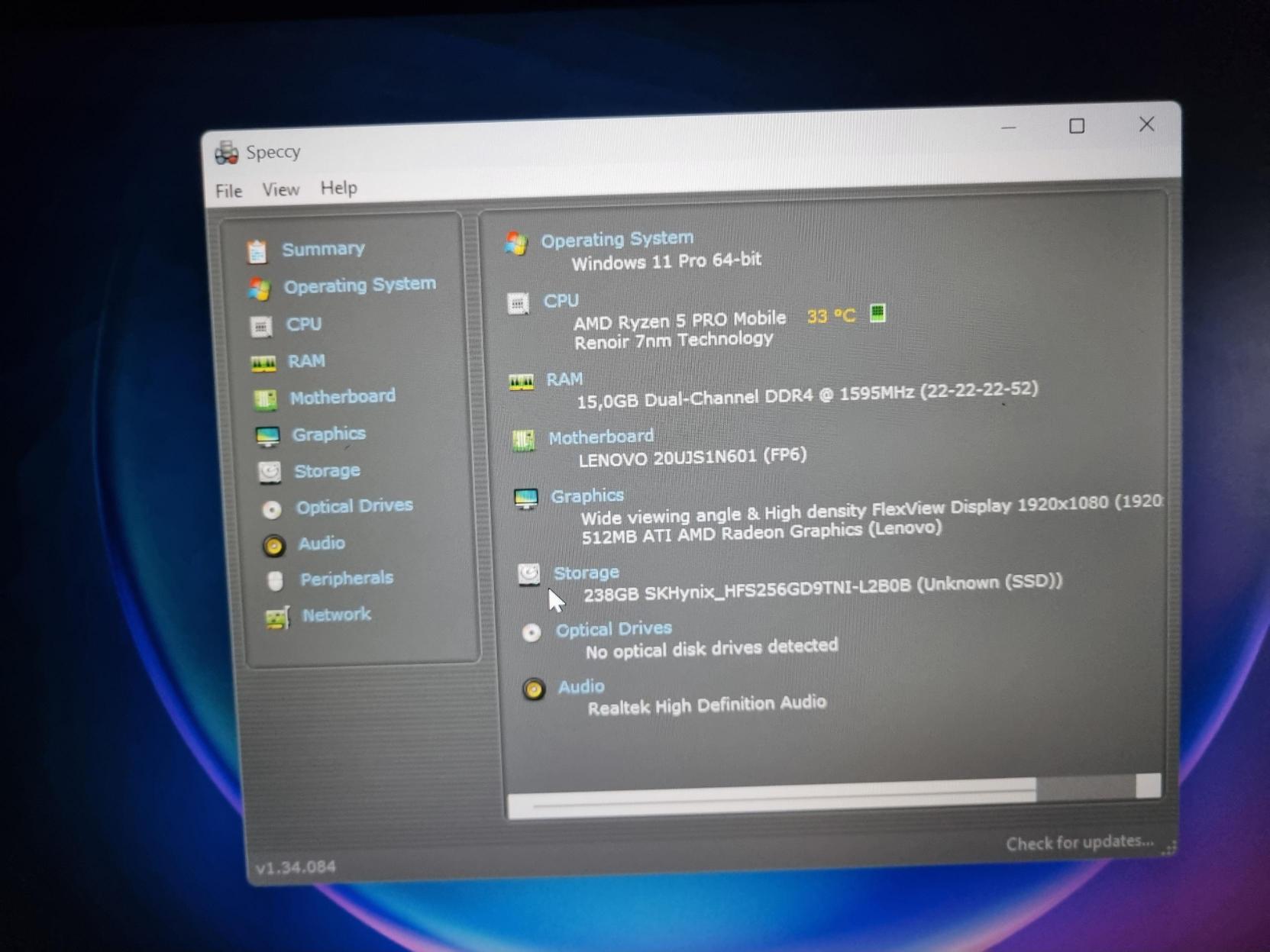The image size is (1270, 952).
Task: Click the Network card icon in sidebar
Action: (x=277, y=618)
